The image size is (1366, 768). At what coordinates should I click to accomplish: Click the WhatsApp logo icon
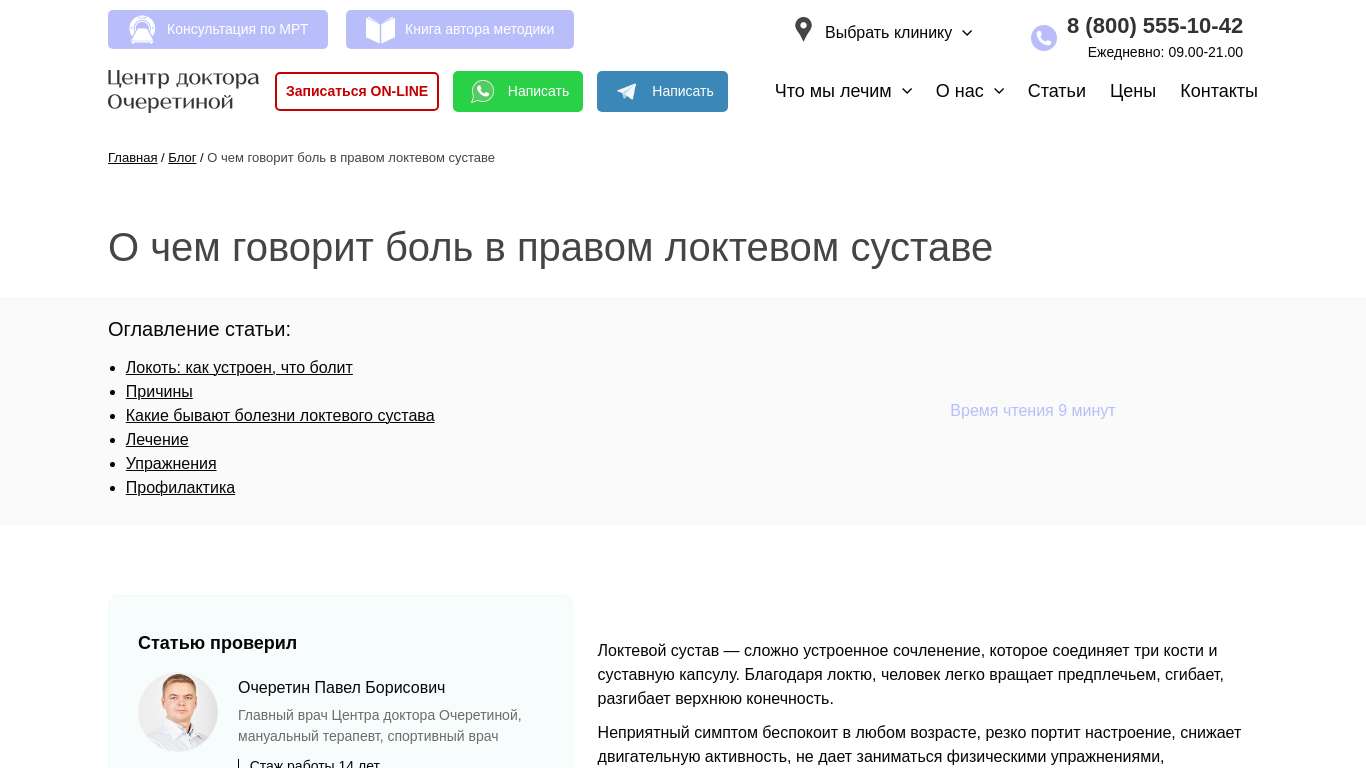tap(483, 92)
